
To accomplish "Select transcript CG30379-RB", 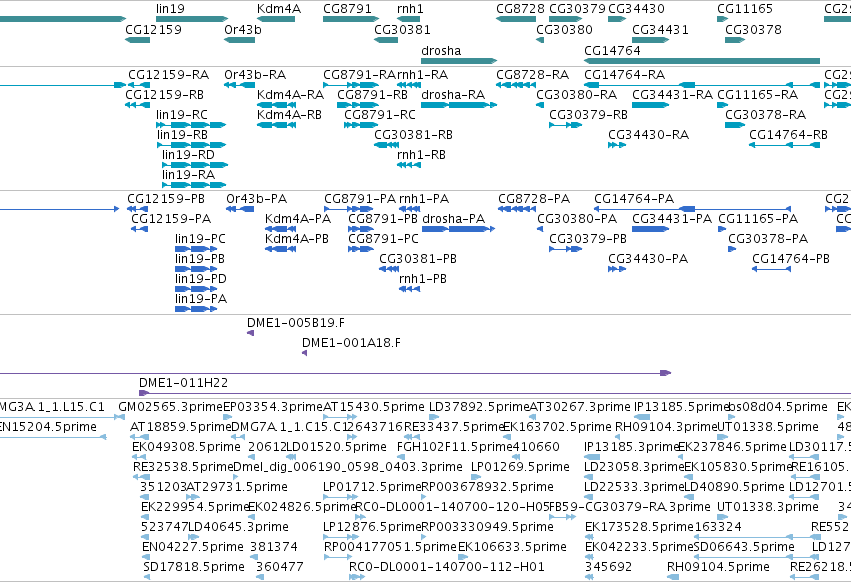I will click(565, 125).
